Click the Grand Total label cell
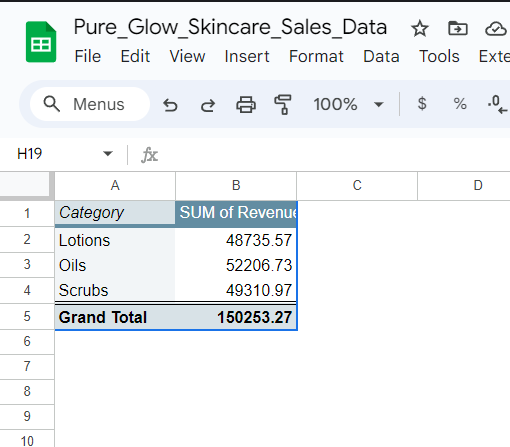Image resolution: width=510 pixels, height=447 pixels. coord(115,317)
